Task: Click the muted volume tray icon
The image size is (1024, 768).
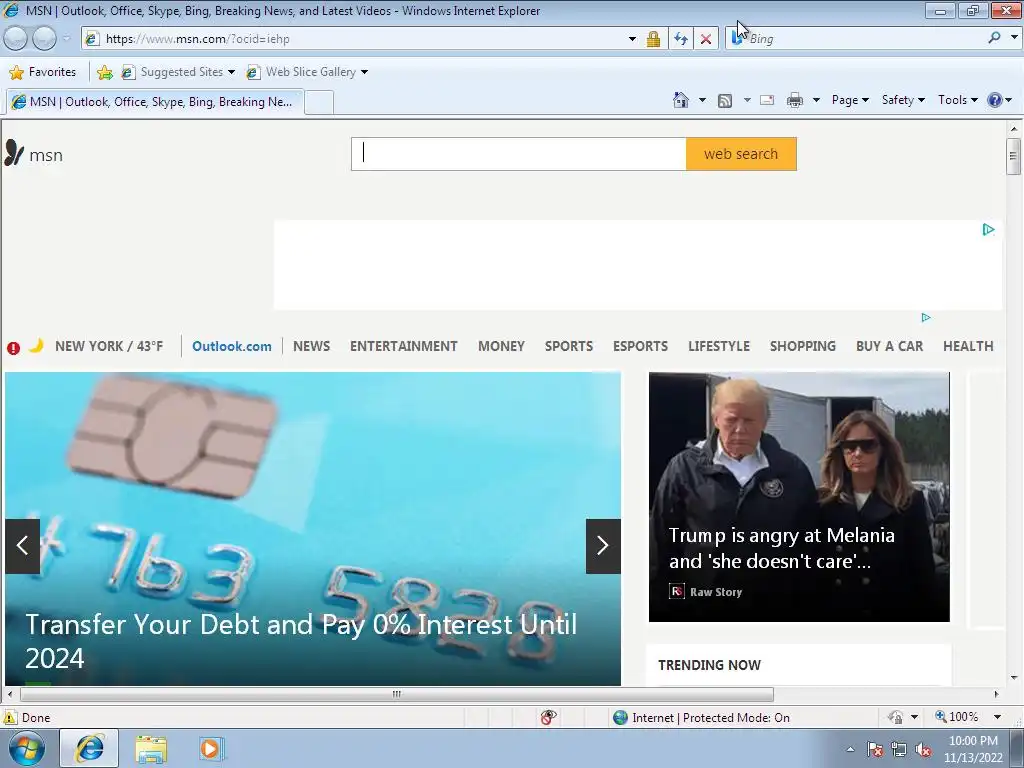Action: pyautogui.click(x=923, y=749)
